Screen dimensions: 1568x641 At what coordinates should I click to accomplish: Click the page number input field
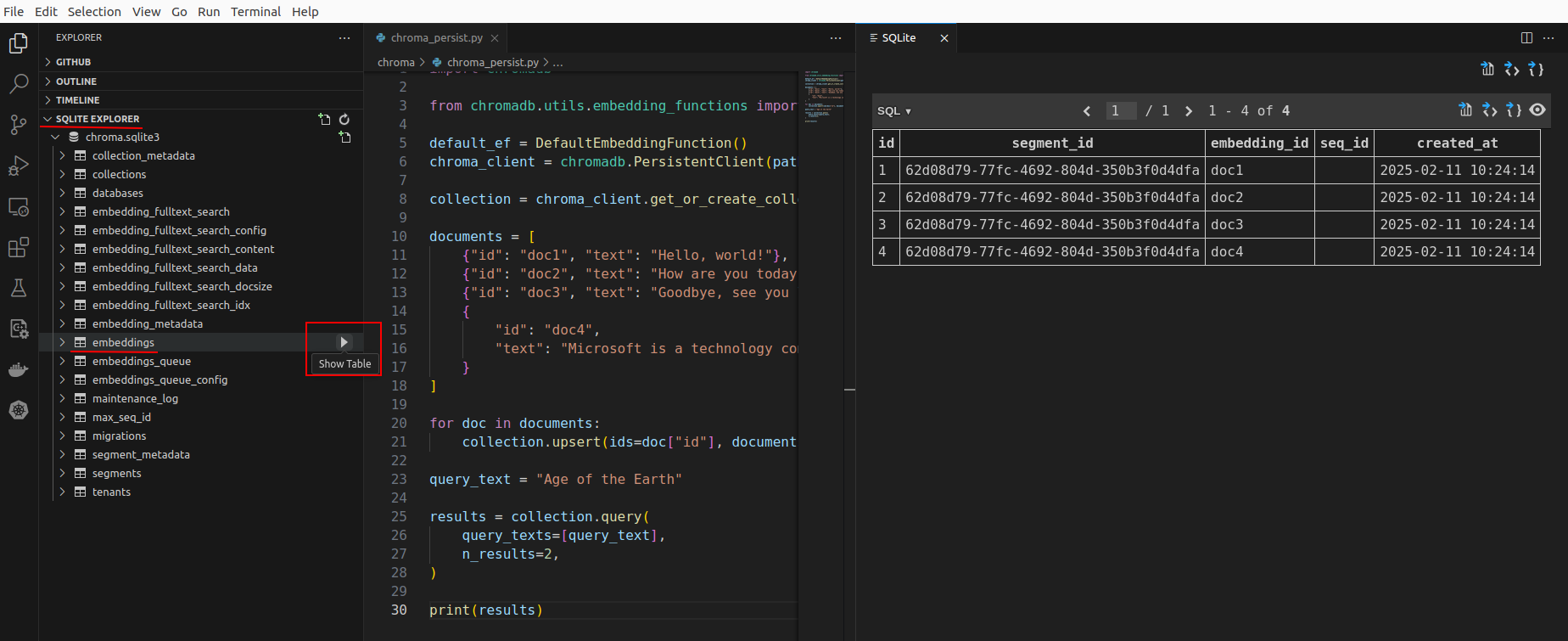point(1120,111)
